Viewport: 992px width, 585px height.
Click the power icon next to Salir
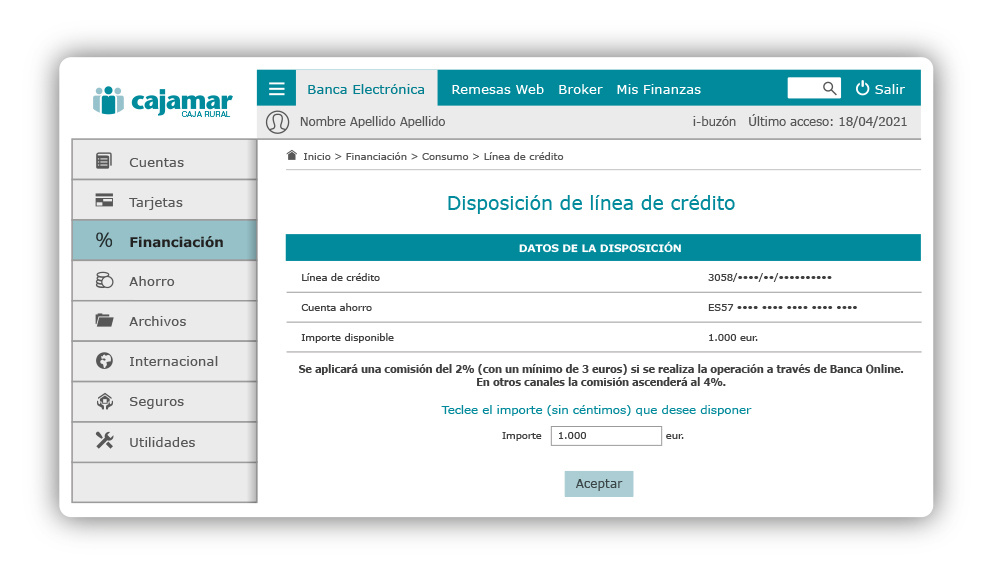862,89
